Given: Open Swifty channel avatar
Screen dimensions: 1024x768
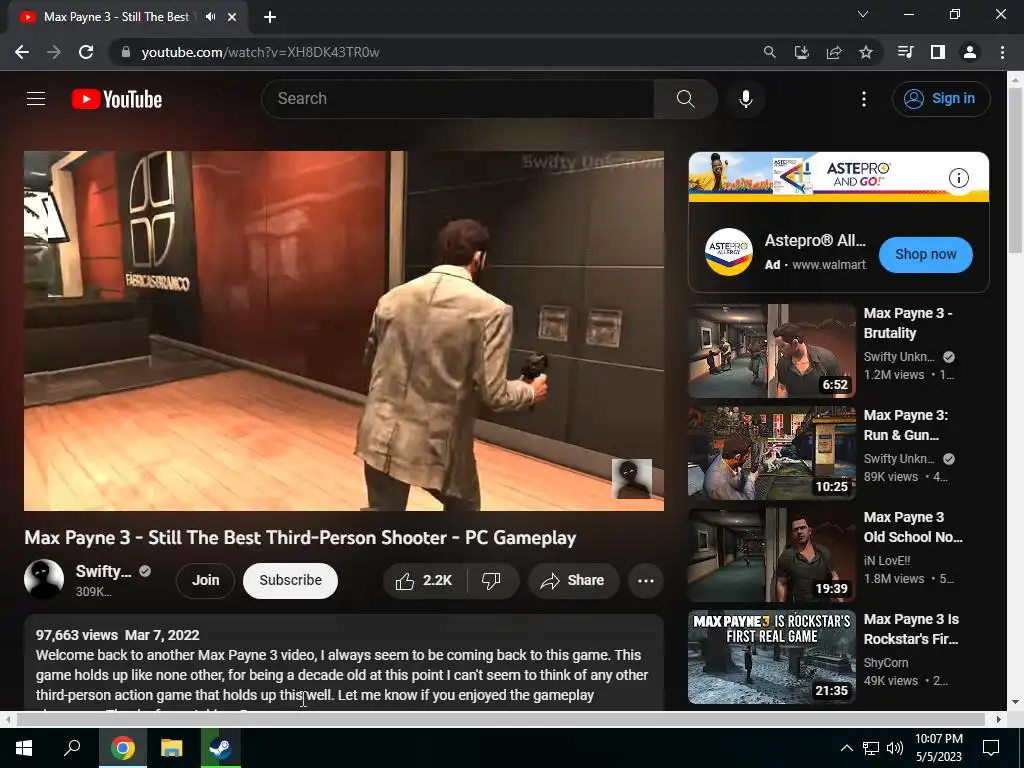Looking at the screenshot, I should click(x=44, y=579).
